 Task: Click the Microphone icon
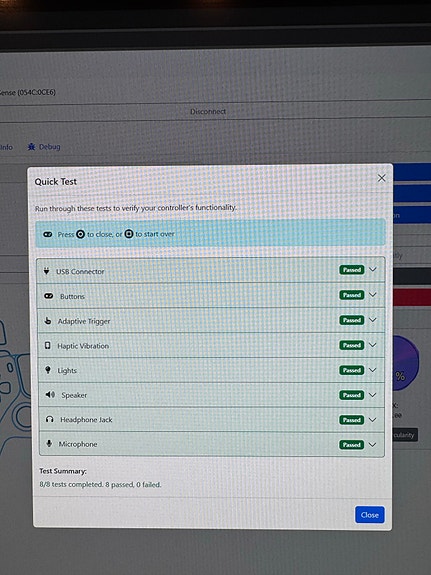(x=49, y=444)
